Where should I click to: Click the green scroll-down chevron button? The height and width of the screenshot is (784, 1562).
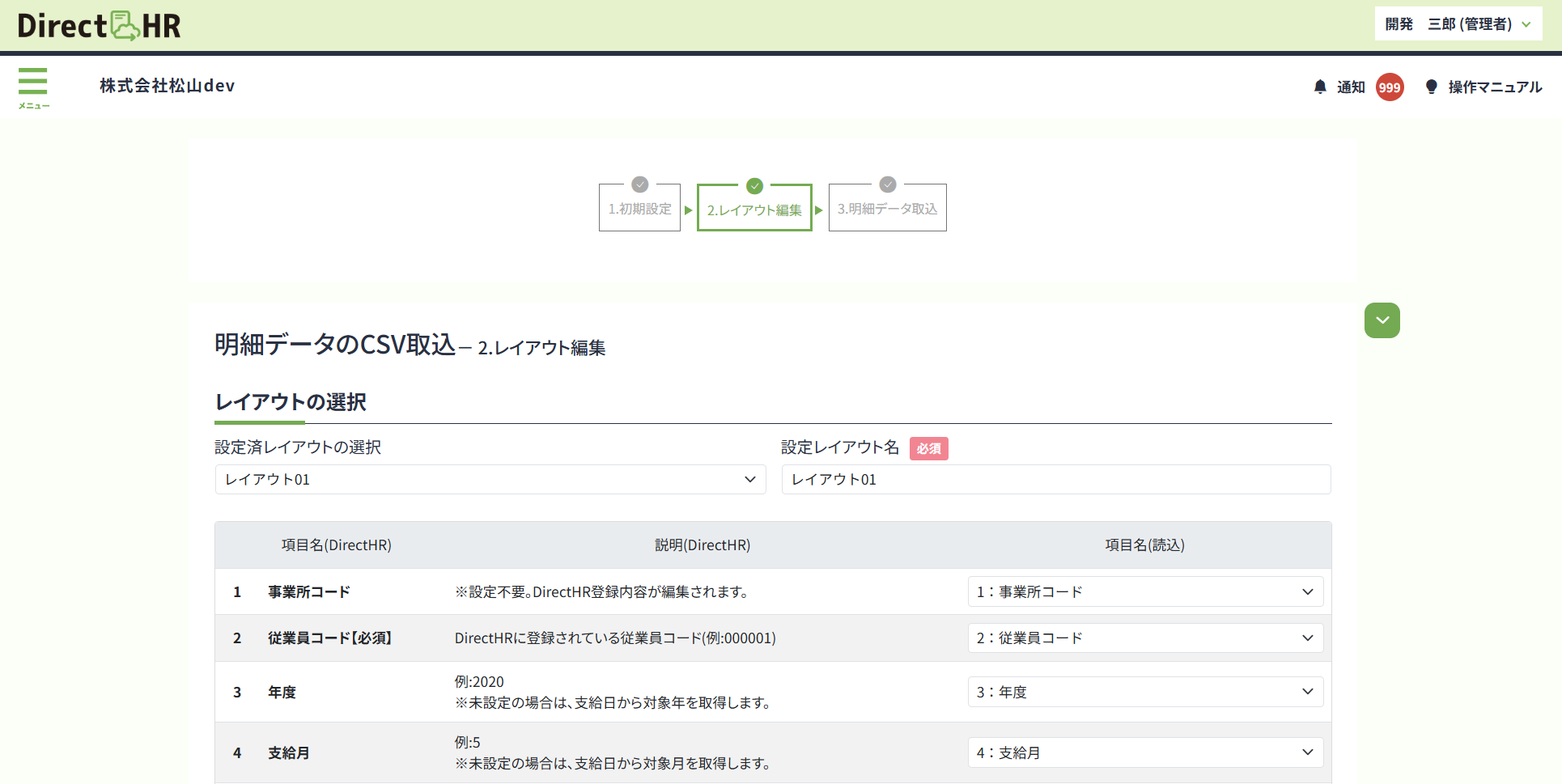(x=1382, y=320)
